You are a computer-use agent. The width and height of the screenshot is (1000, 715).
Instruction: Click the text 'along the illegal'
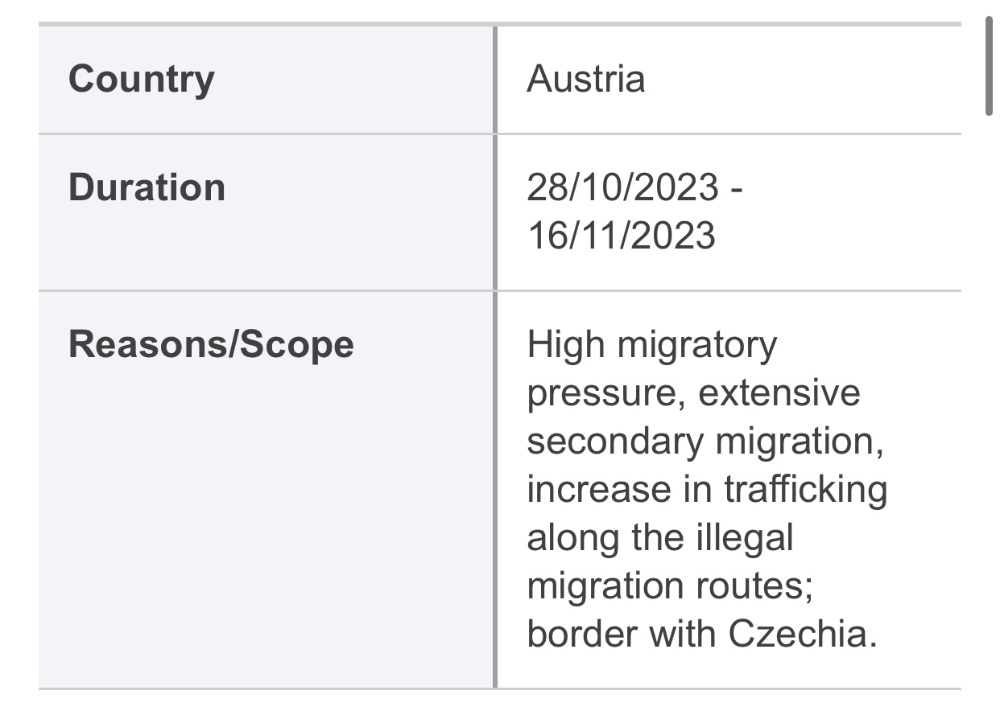tap(660, 538)
